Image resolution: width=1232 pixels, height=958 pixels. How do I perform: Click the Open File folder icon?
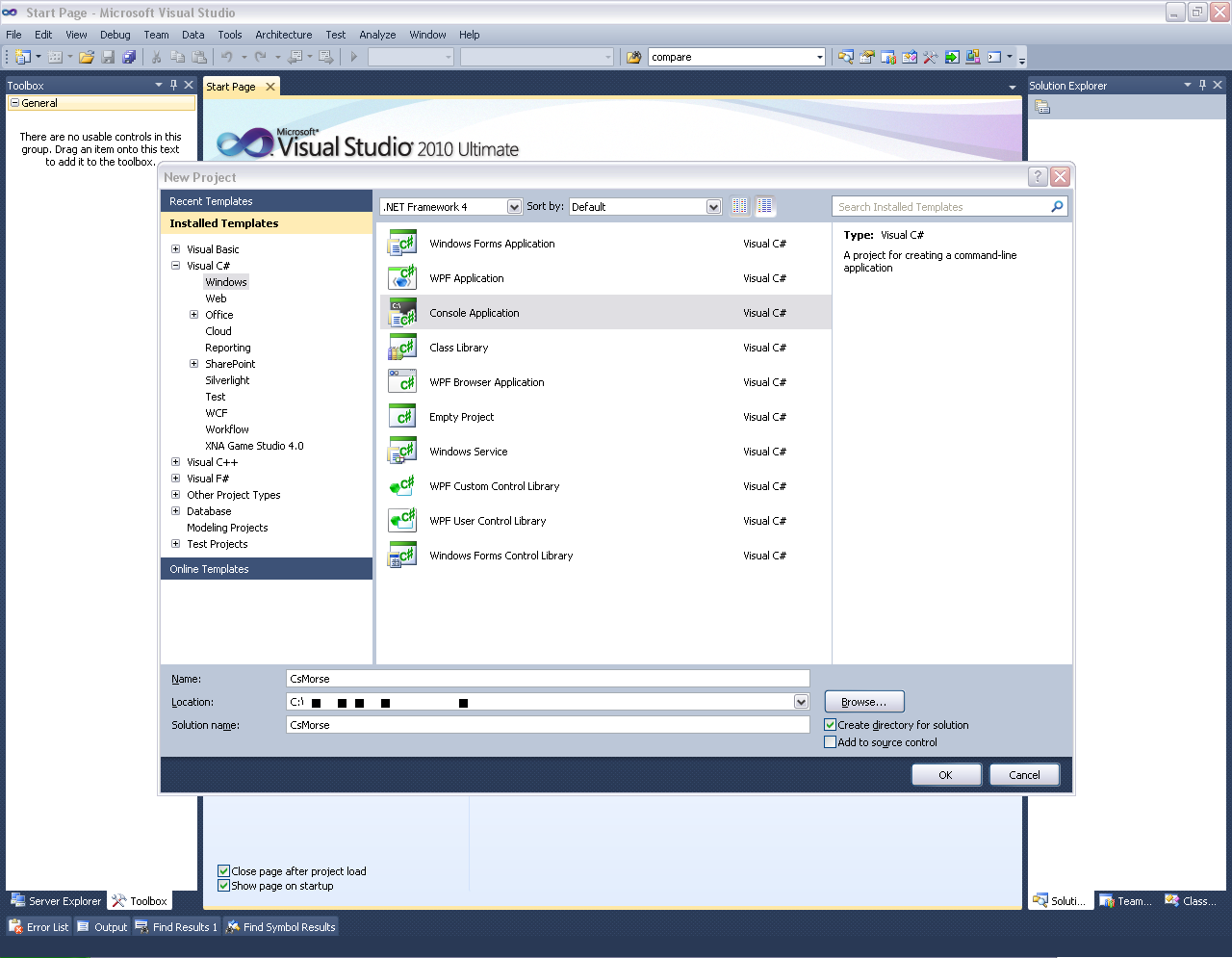(87, 57)
